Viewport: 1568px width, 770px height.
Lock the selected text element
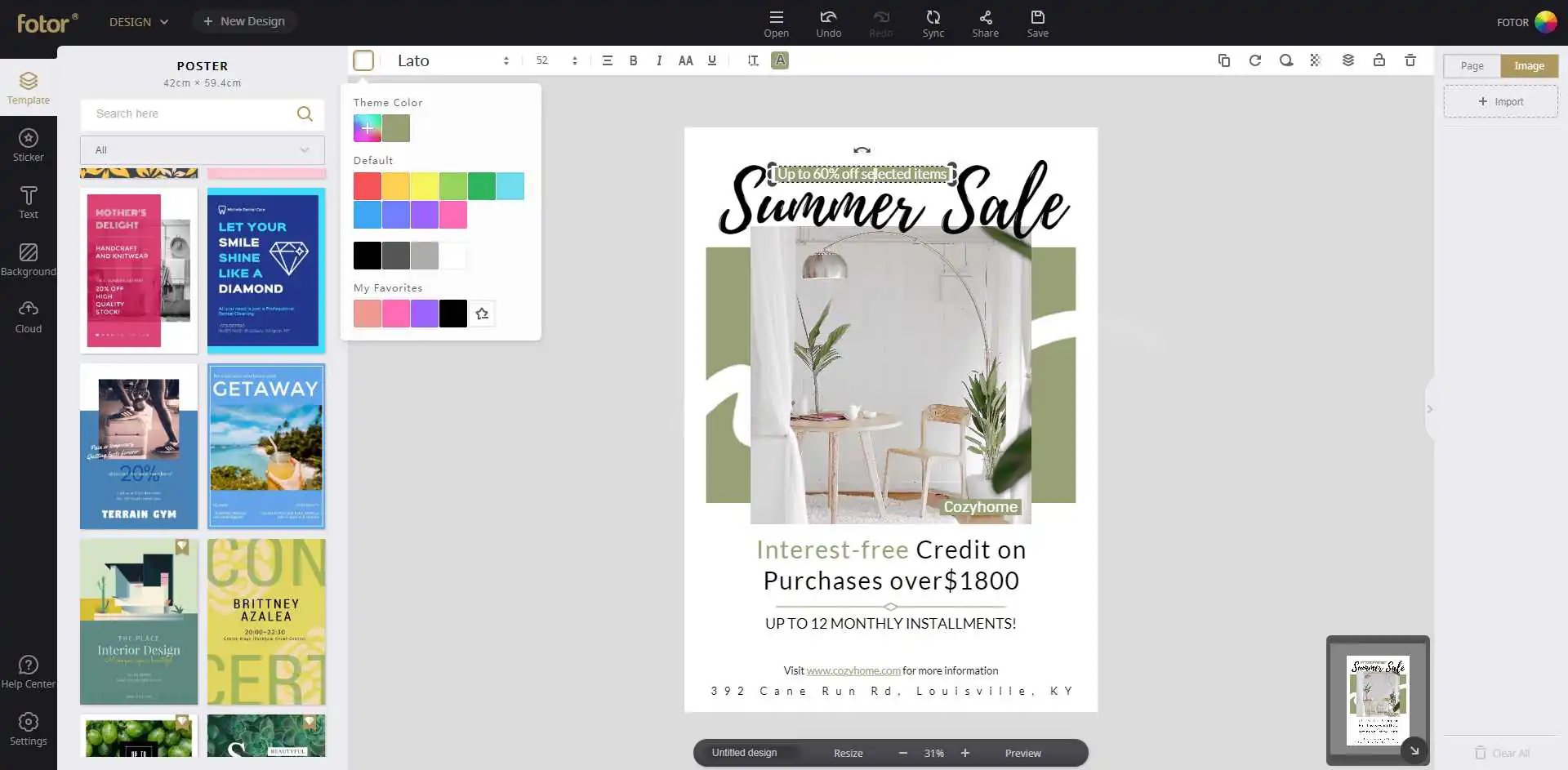click(1379, 60)
